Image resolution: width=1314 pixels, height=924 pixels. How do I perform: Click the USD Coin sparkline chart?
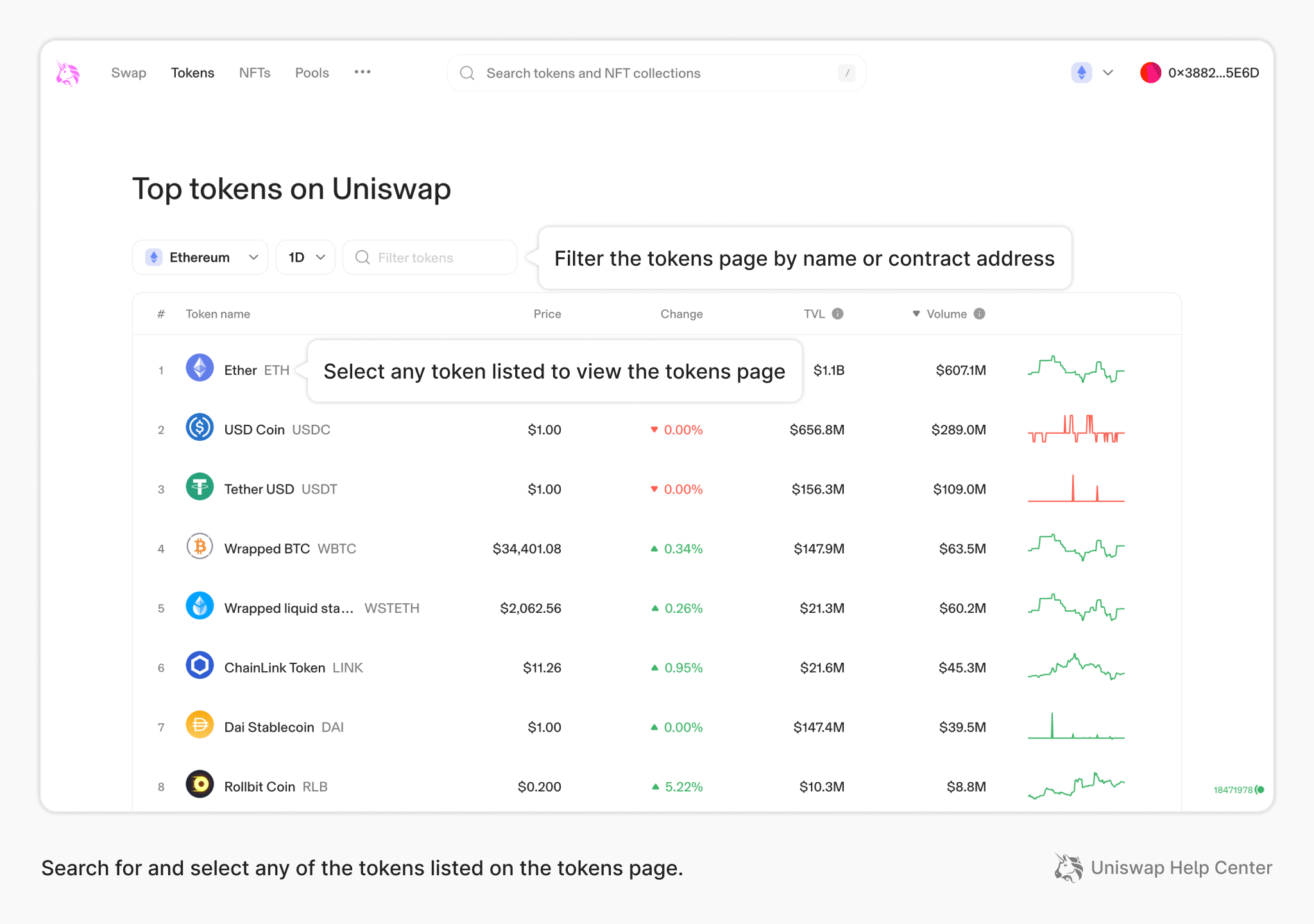pos(1076,429)
